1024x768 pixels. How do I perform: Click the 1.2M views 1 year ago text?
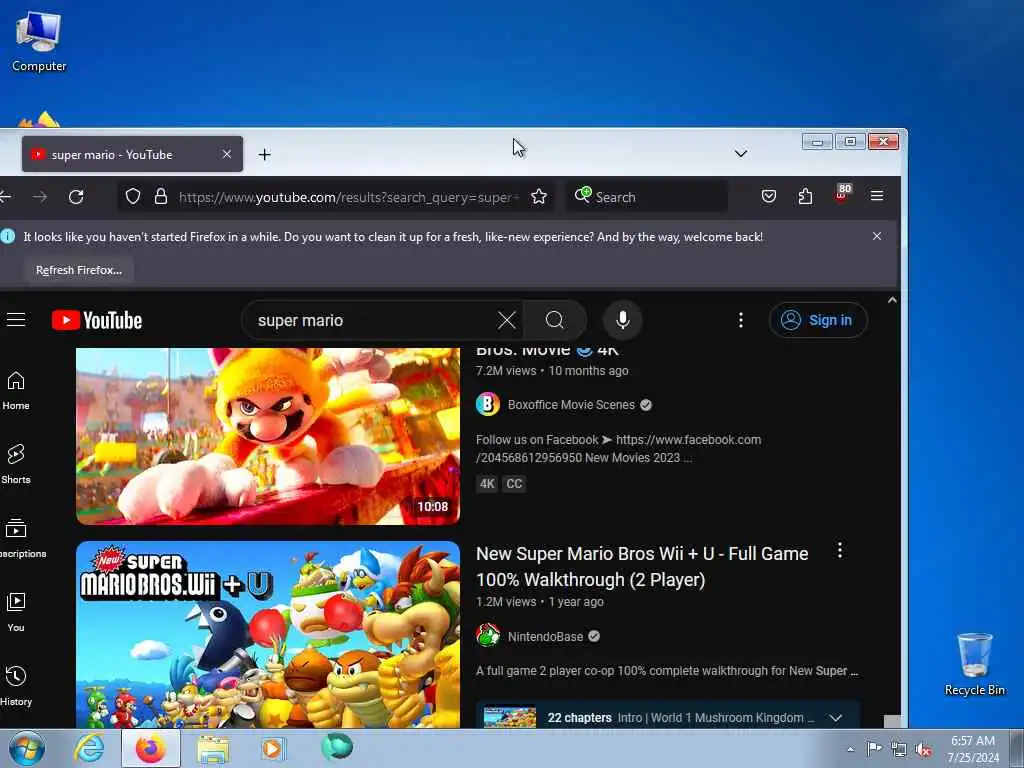539,601
